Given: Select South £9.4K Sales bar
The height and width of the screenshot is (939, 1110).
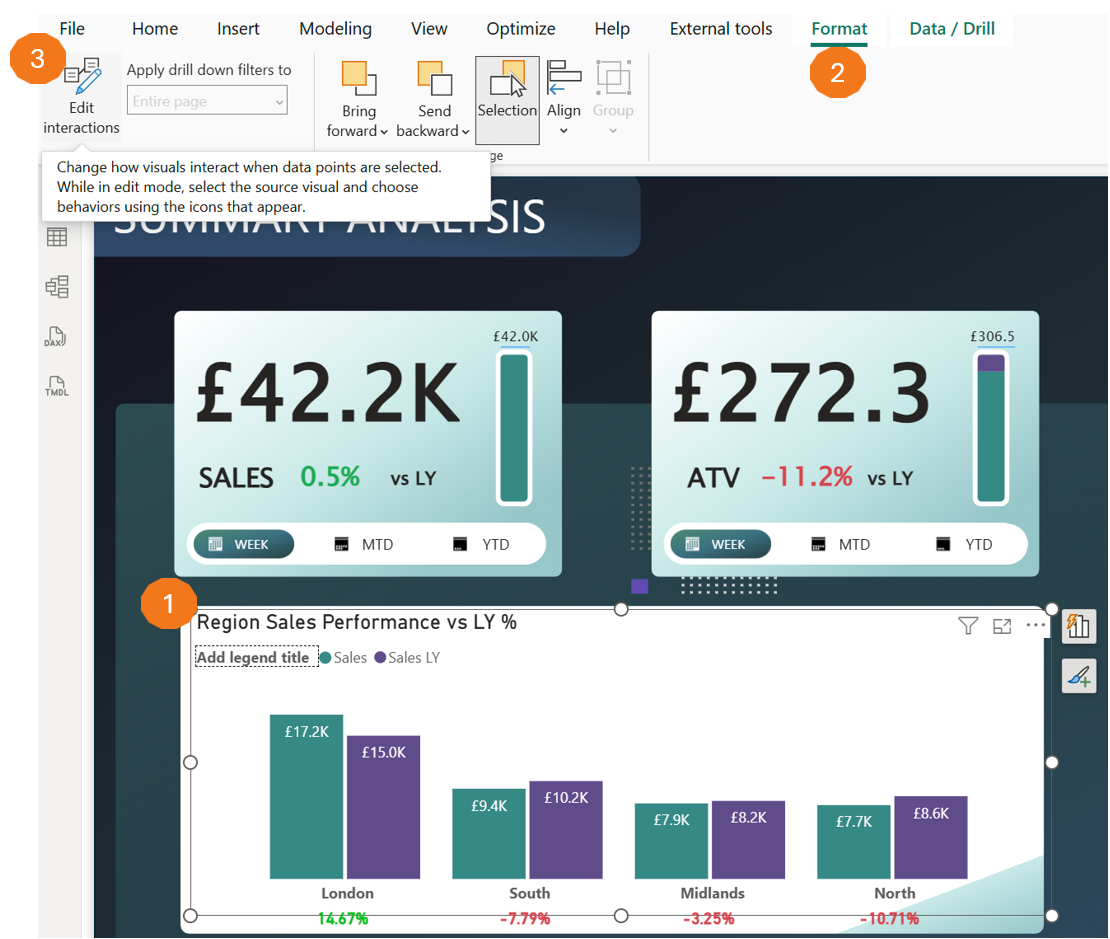Looking at the screenshot, I should pyautogui.click(x=489, y=834).
